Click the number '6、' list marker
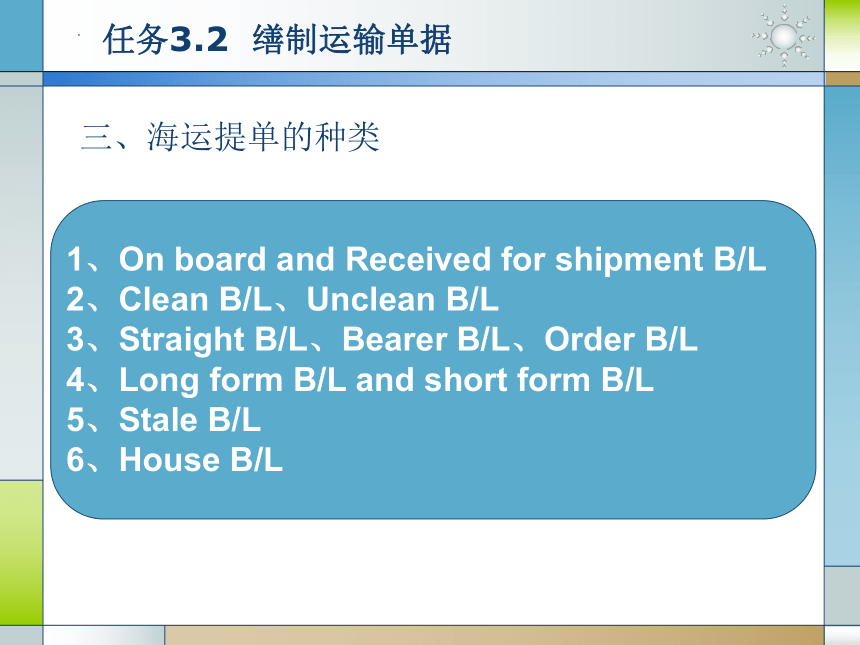Image resolution: width=860 pixels, height=645 pixels. [83, 460]
